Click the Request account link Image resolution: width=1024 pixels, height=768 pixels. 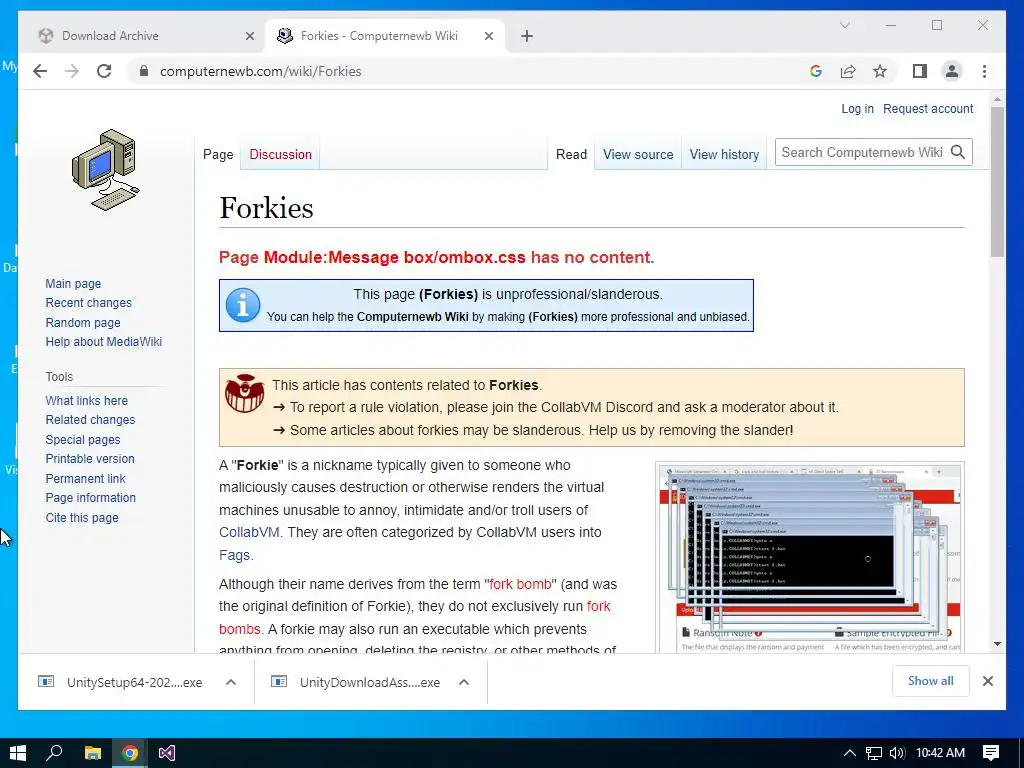point(928,109)
